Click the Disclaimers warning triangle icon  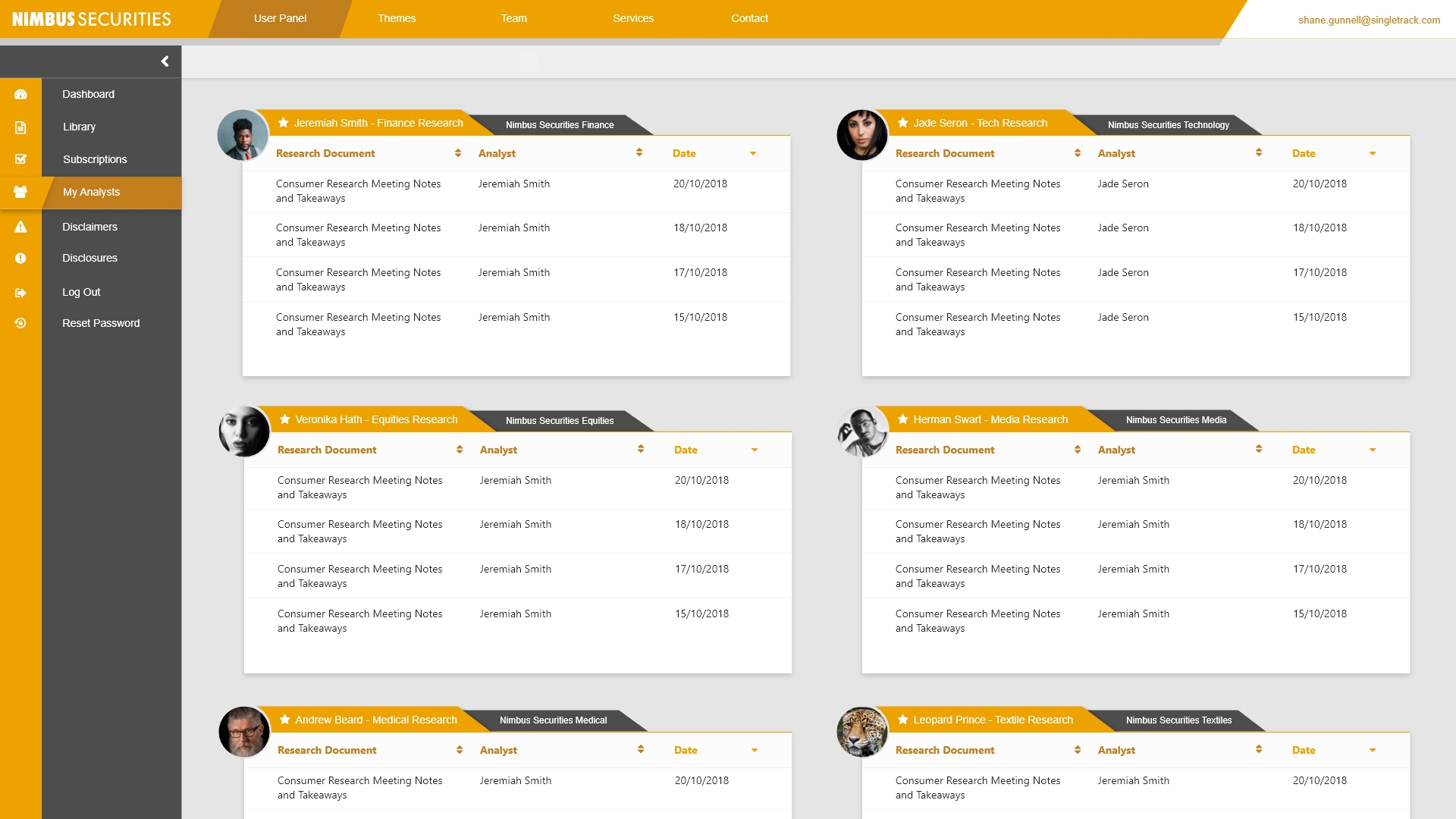[20, 227]
